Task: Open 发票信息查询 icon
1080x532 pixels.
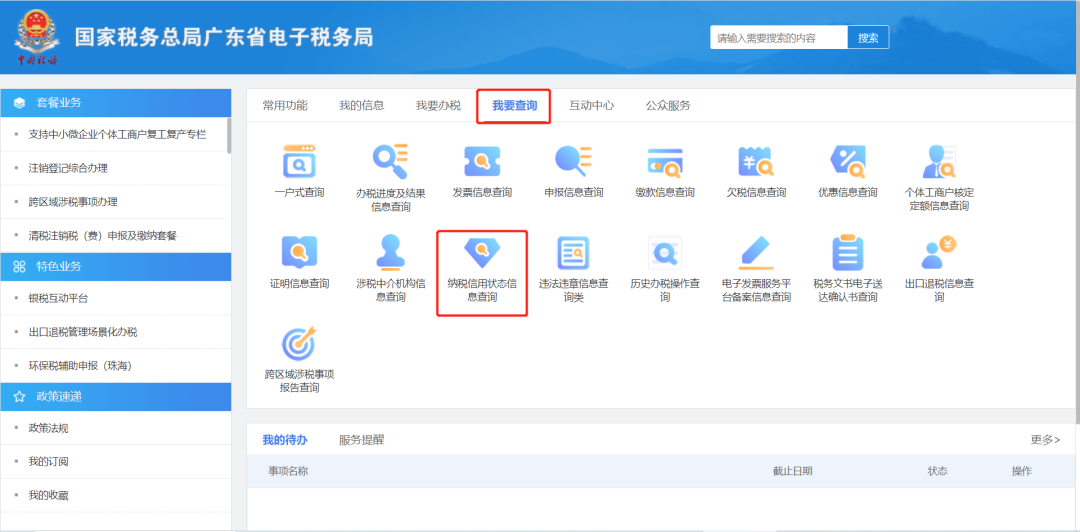Action: pos(482,161)
